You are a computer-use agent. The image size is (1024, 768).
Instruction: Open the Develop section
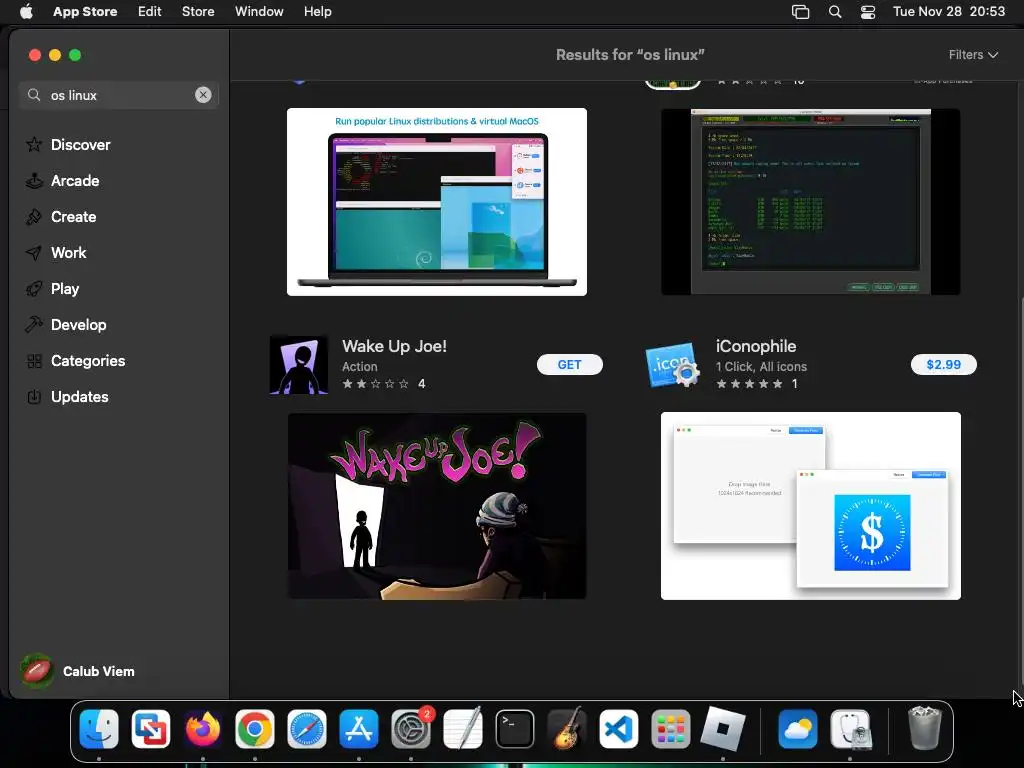(65, 325)
